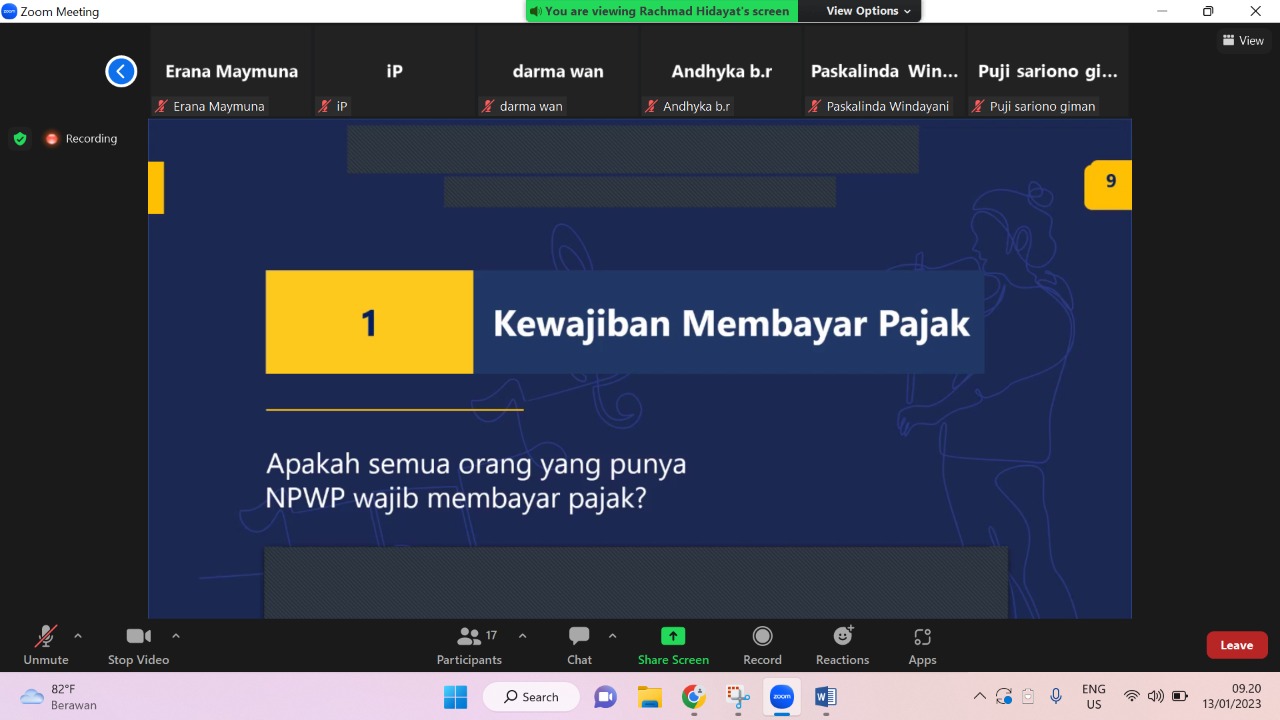Image resolution: width=1280 pixels, height=720 pixels.
Task: Click the green encryption shield icon
Action: pyautogui.click(x=20, y=139)
